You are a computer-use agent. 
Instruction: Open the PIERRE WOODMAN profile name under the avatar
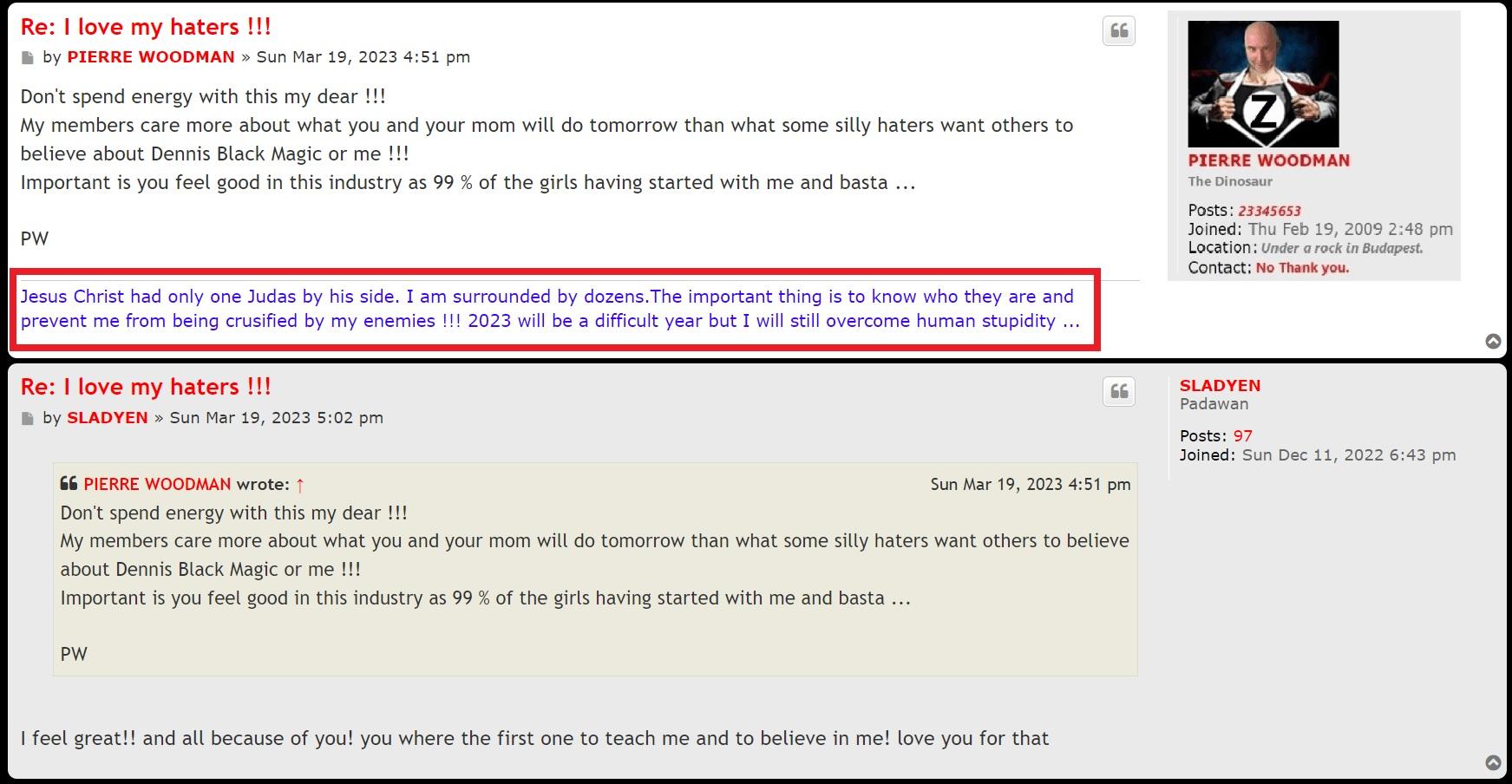point(1268,160)
